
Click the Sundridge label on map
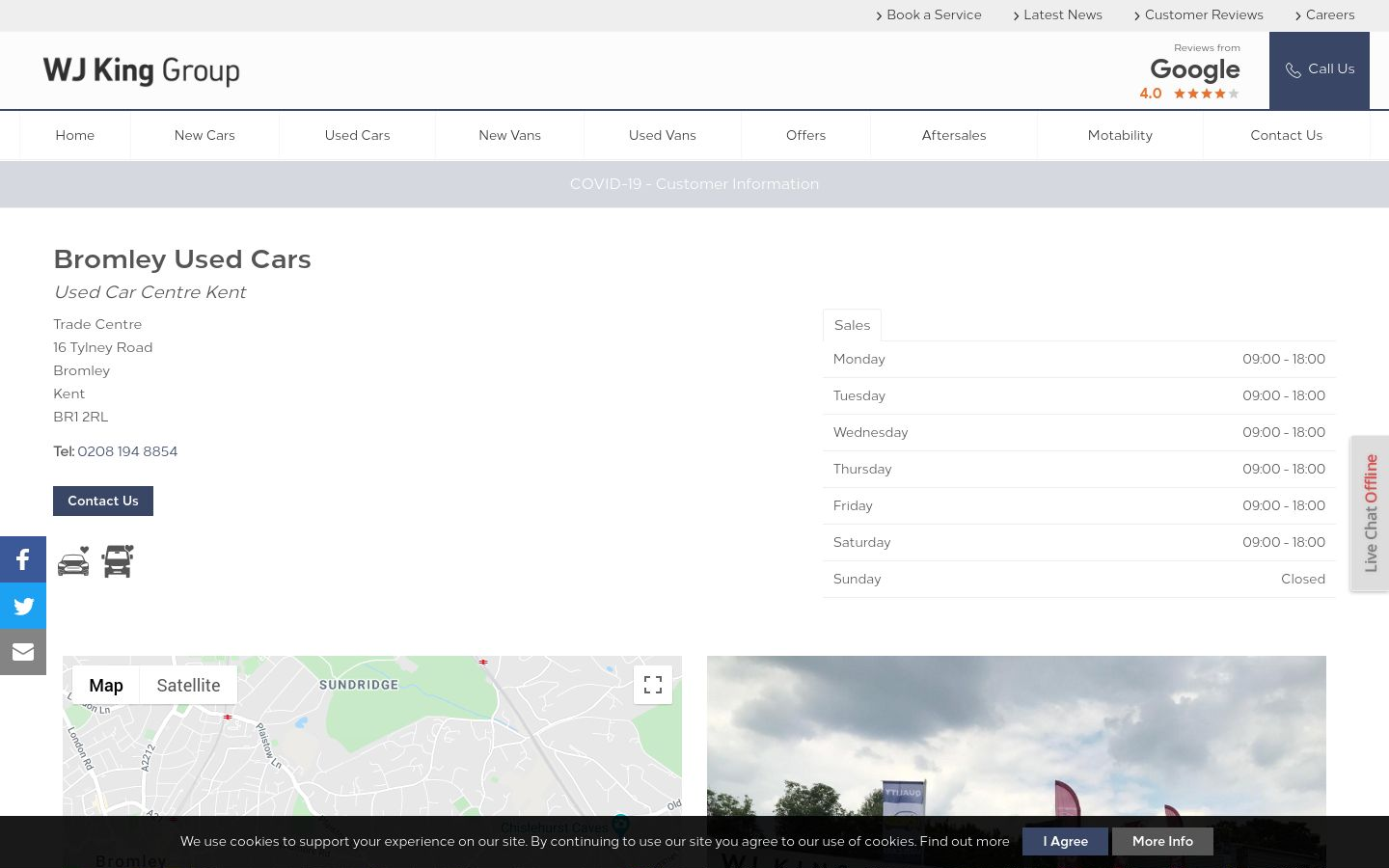pos(359,685)
